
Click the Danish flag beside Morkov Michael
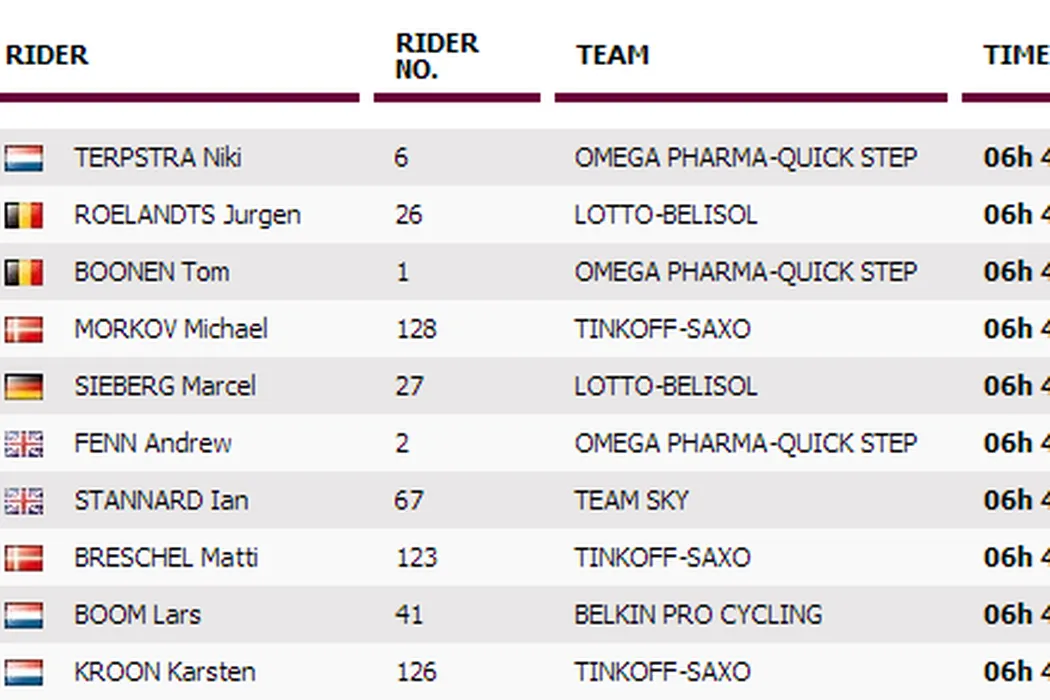click(23, 329)
